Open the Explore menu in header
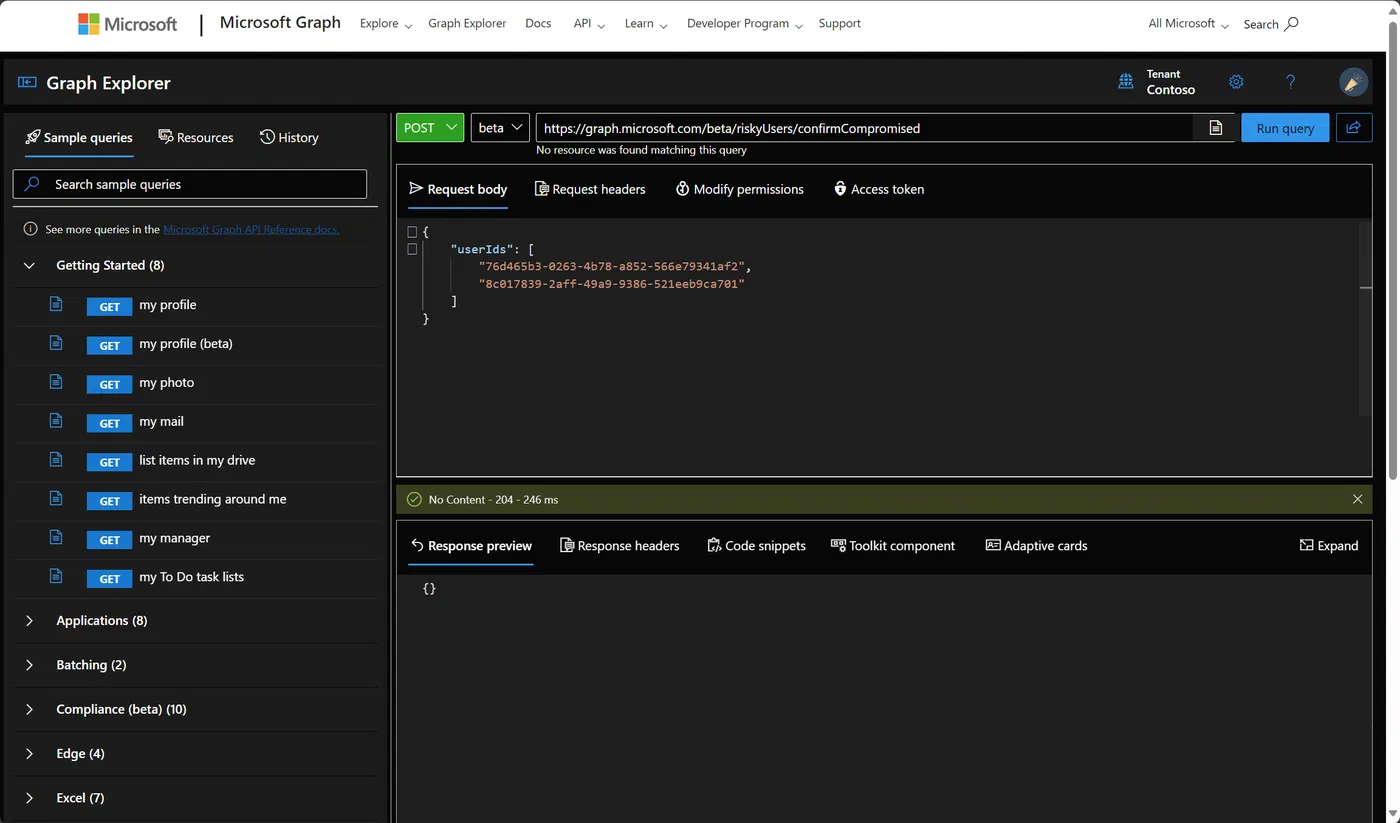The width and height of the screenshot is (1400, 823). click(385, 24)
